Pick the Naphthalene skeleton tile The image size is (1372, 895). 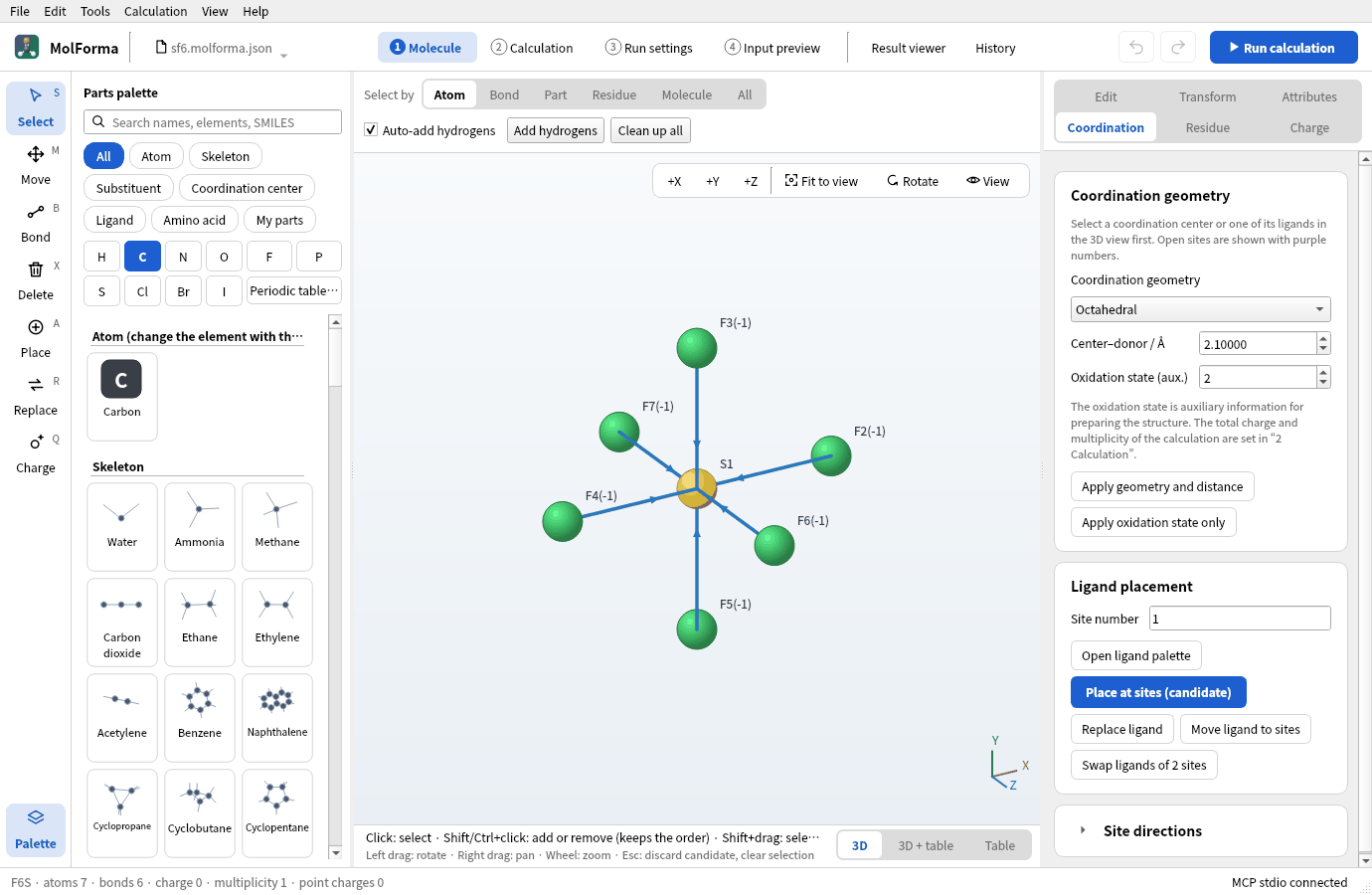pyautogui.click(x=277, y=718)
